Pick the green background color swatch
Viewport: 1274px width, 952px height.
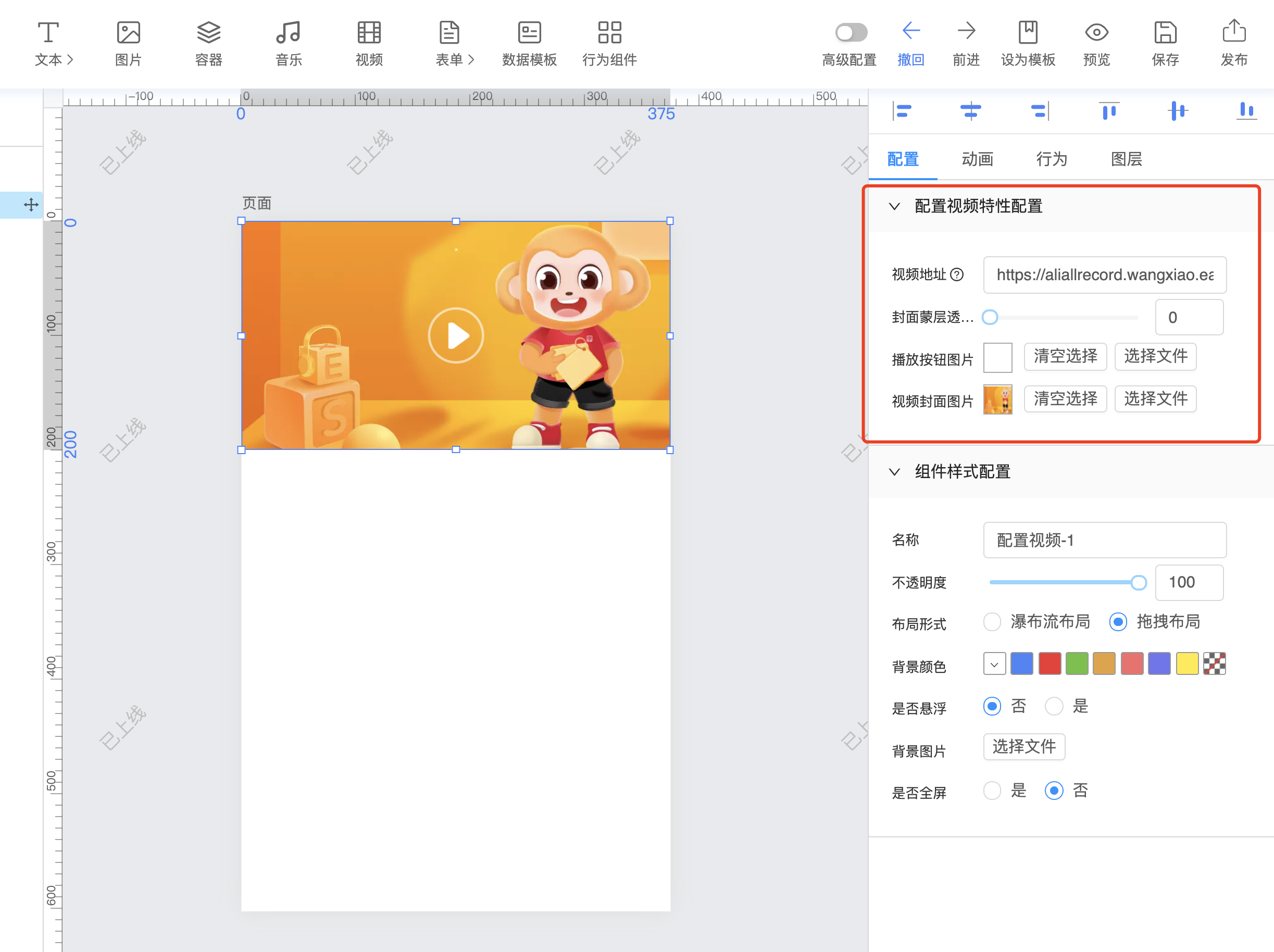click(1076, 664)
